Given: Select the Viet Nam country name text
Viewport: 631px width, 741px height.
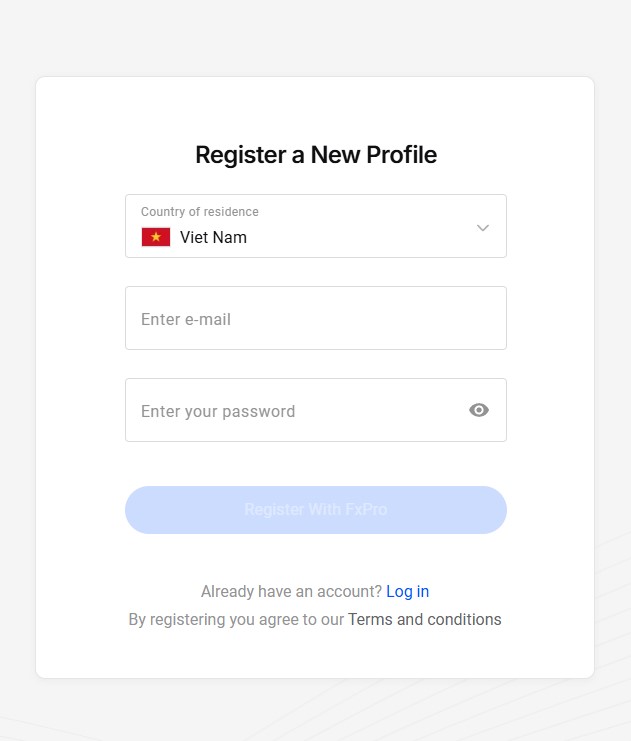Looking at the screenshot, I should [x=213, y=237].
